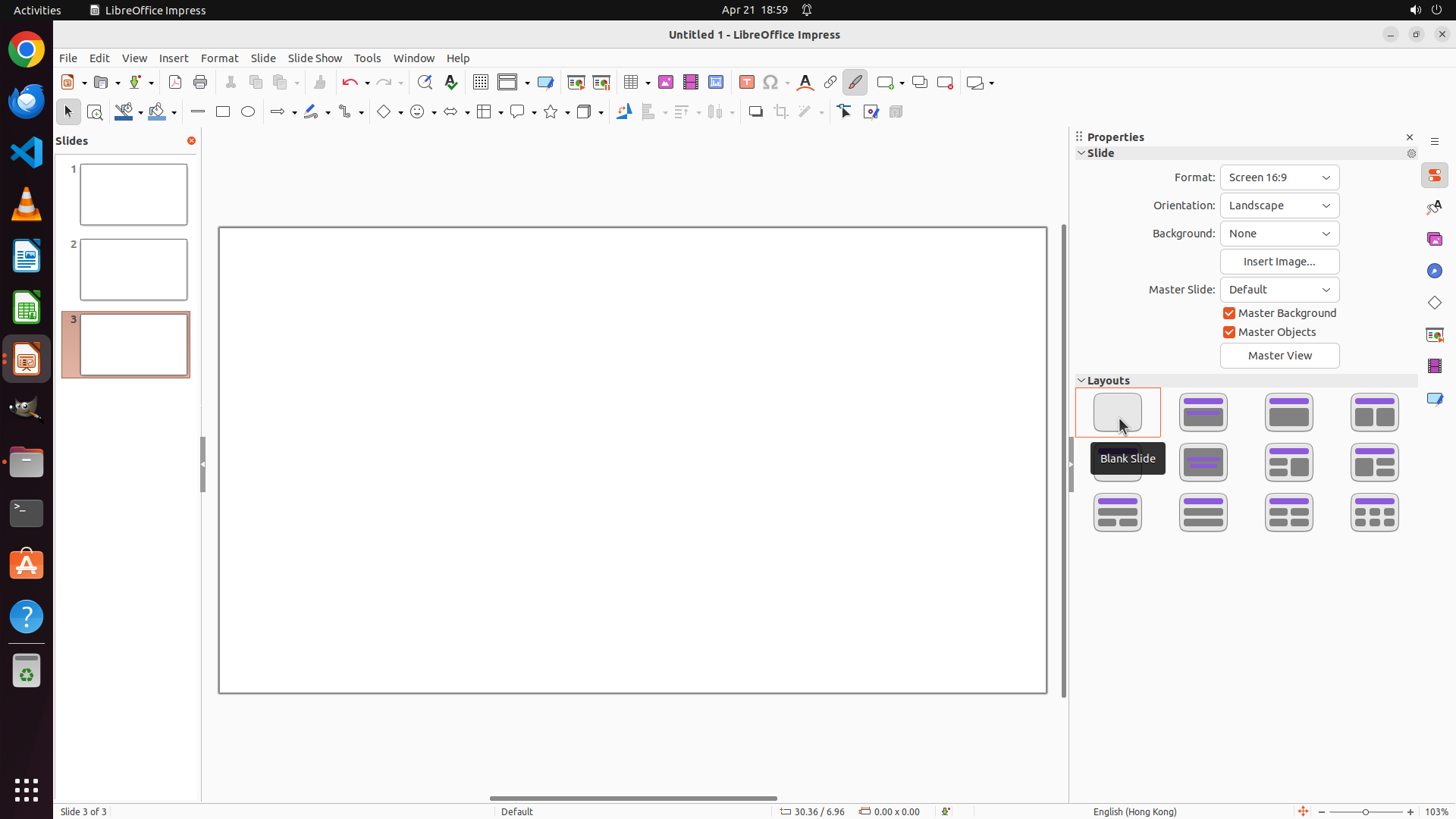The image size is (1456, 819).
Task: Open the Slide Show menu
Action: coord(315,58)
